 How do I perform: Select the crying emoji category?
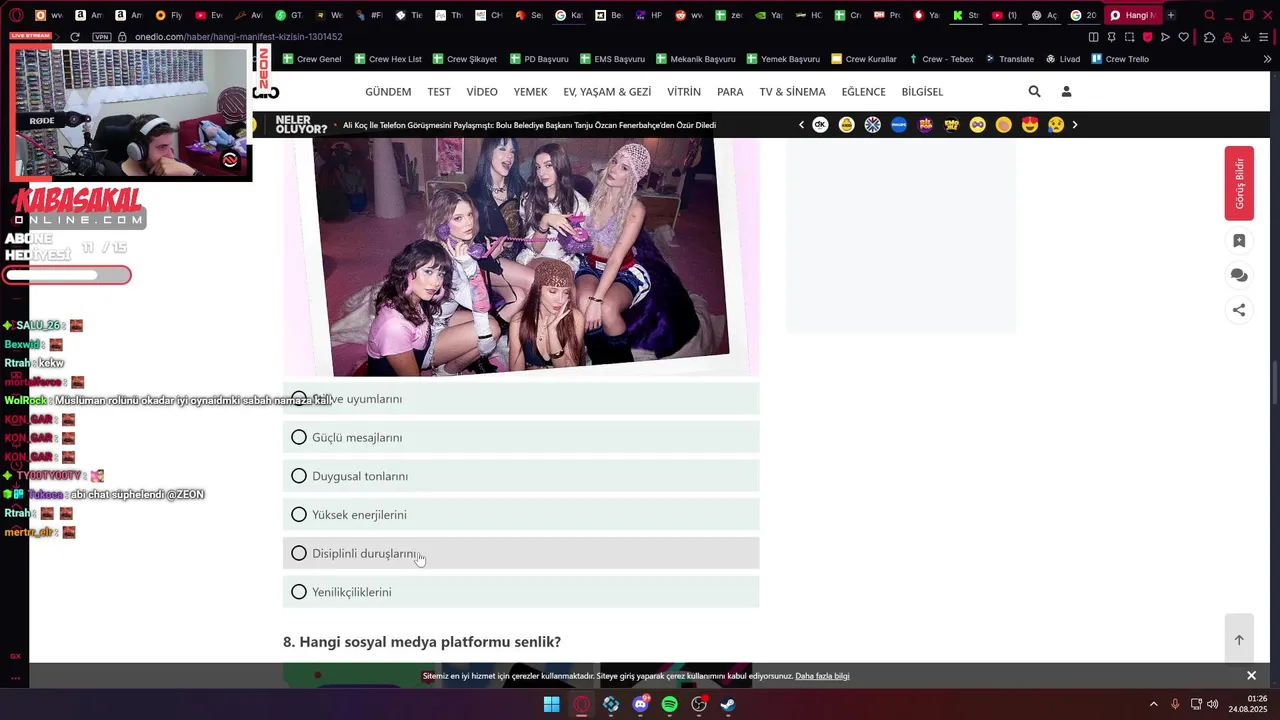tap(1056, 125)
